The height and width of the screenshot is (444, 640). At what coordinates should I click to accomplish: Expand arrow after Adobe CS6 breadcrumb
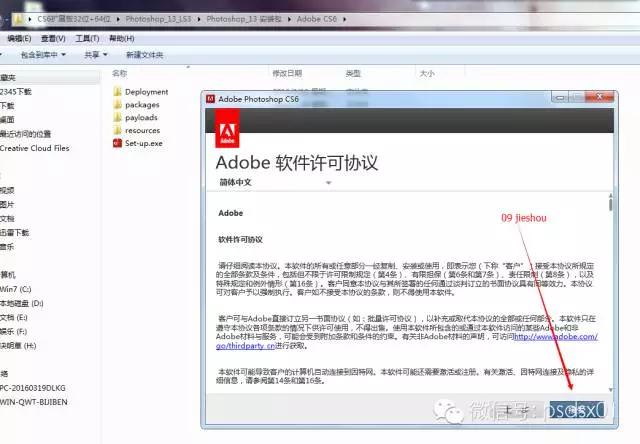[344, 19]
